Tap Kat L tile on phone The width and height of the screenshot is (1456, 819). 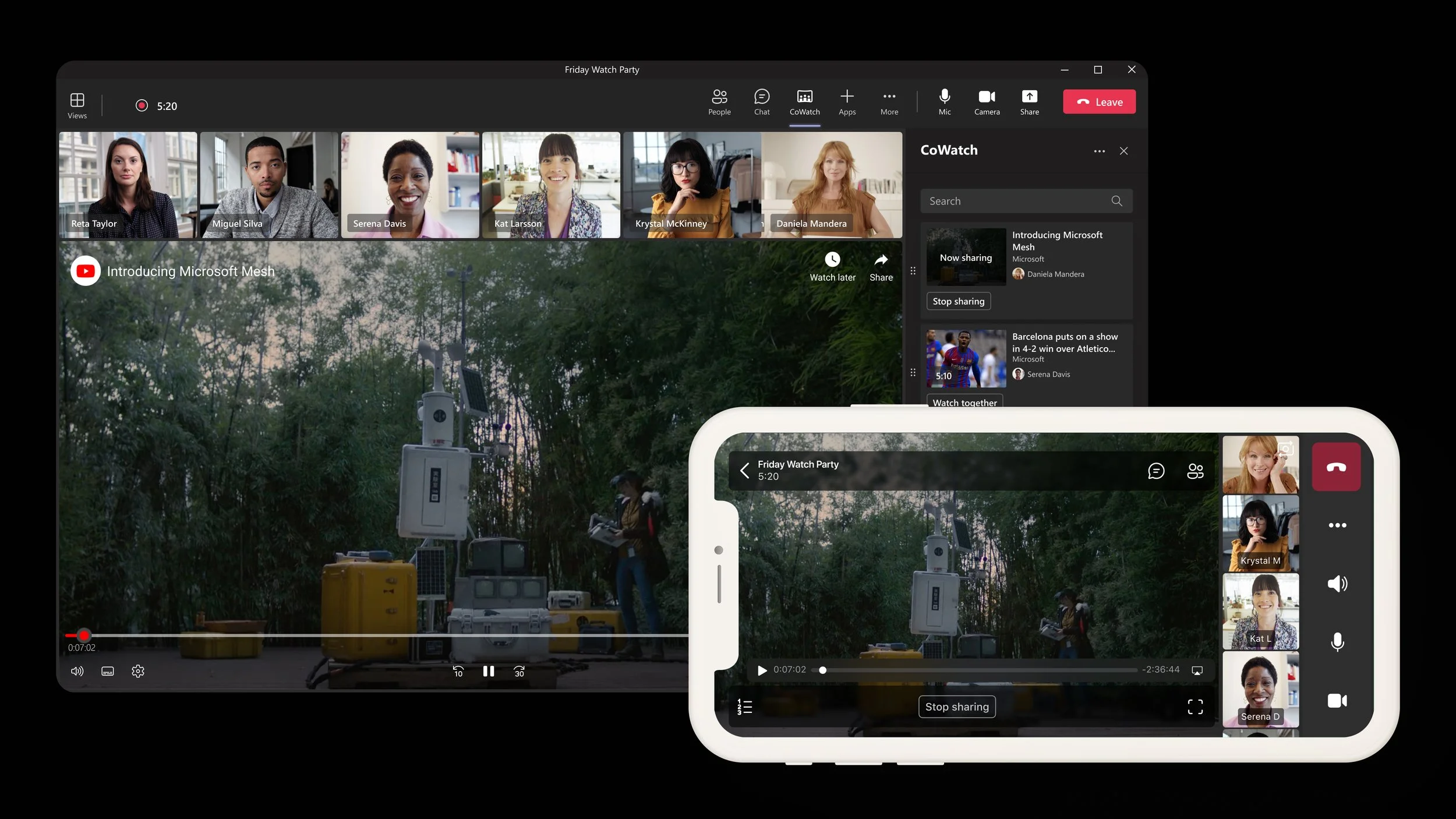pyautogui.click(x=1260, y=611)
